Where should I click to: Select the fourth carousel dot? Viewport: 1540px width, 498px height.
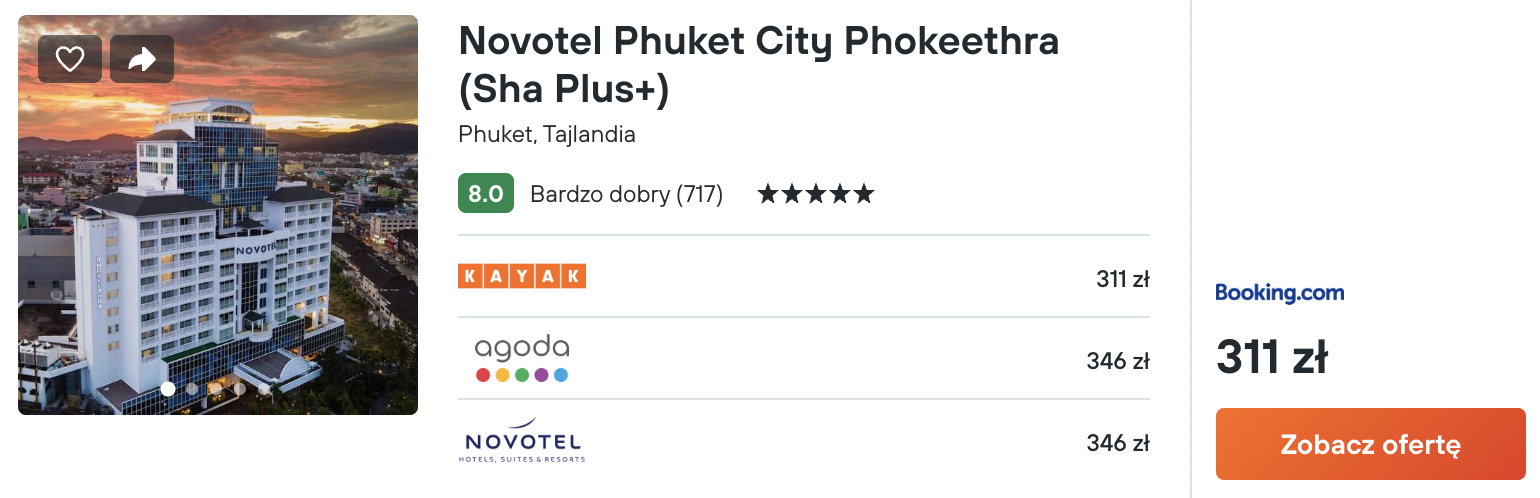[239, 389]
